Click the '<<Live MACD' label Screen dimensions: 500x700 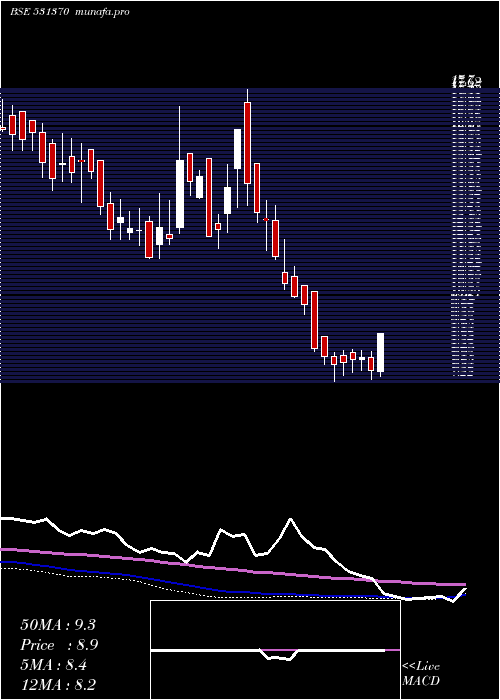pyautogui.click(x=421, y=673)
